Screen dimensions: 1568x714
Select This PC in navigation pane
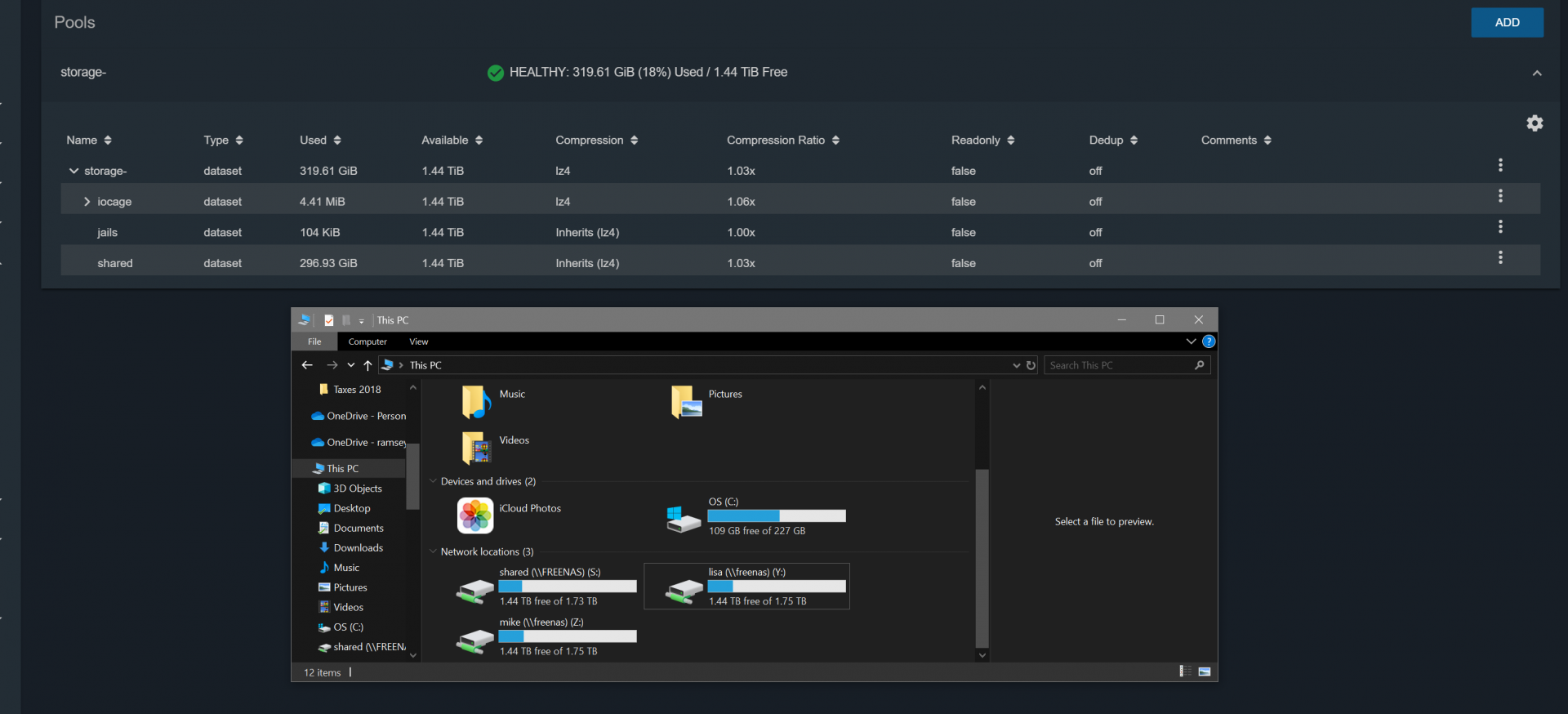(343, 468)
